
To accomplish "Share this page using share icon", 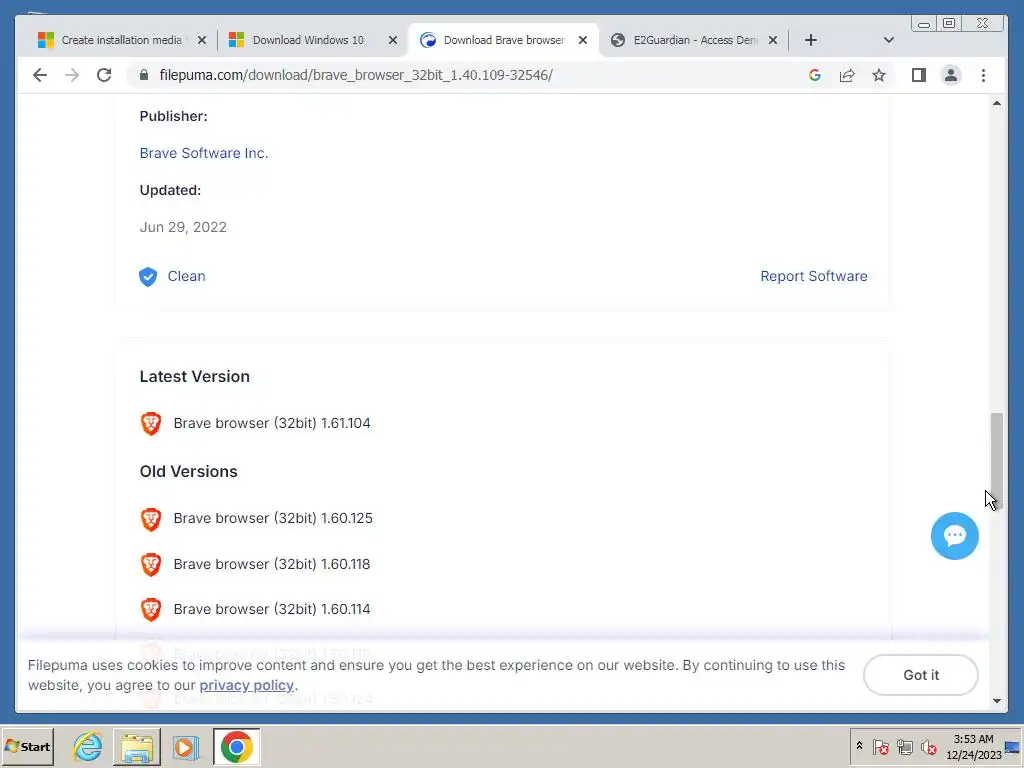I will 847,75.
